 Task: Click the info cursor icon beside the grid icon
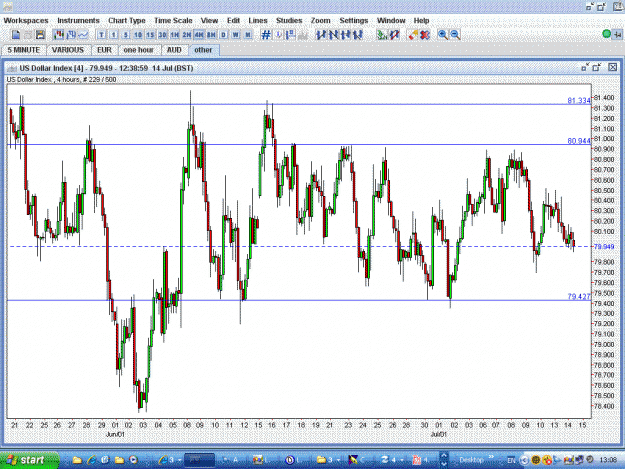(279, 35)
